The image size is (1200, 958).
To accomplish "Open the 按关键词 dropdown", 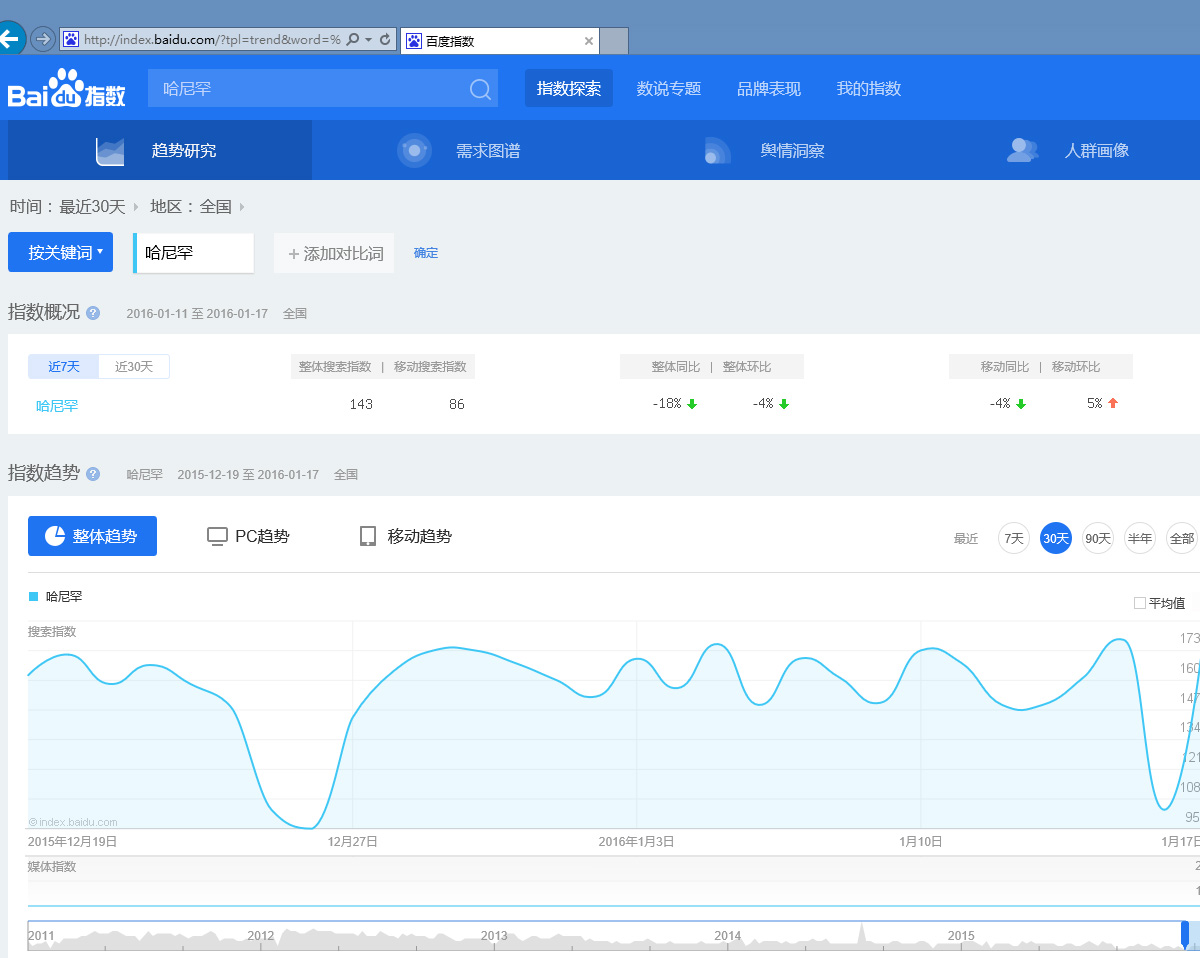I will pos(60,253).
